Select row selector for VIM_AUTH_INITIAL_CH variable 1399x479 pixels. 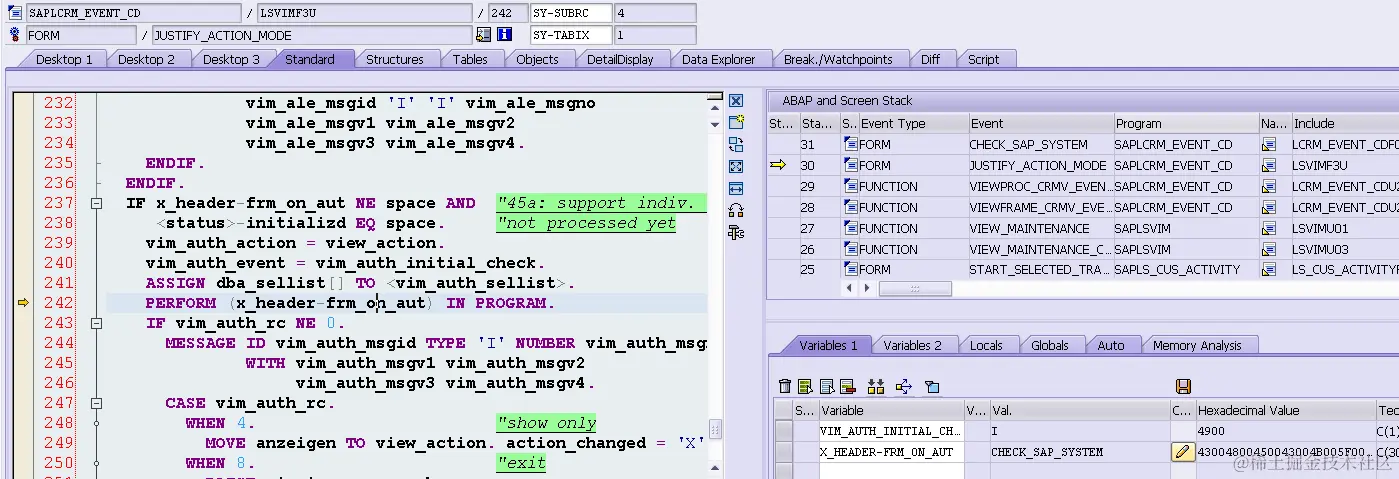click(784, 431)
